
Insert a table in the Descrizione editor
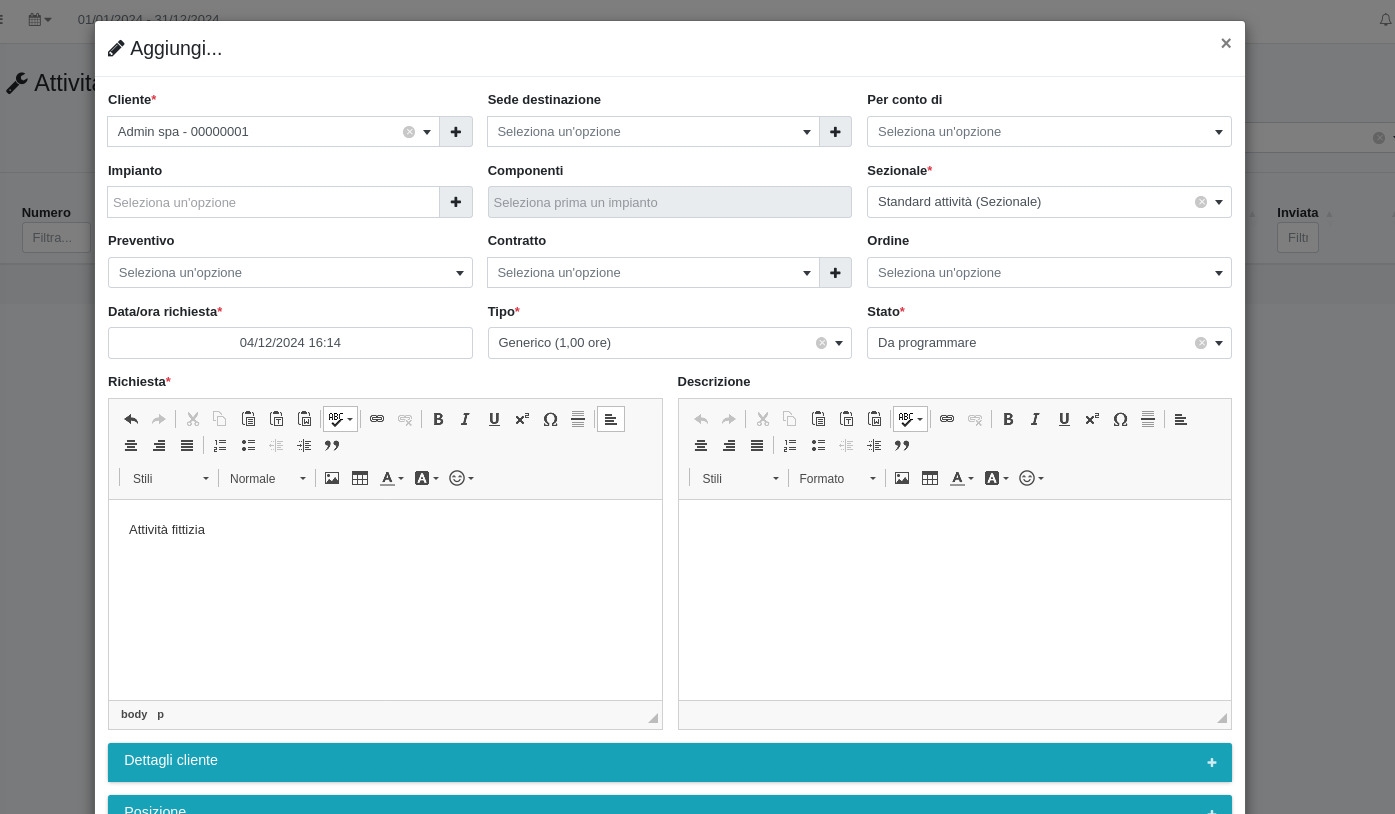pos(930,478)
